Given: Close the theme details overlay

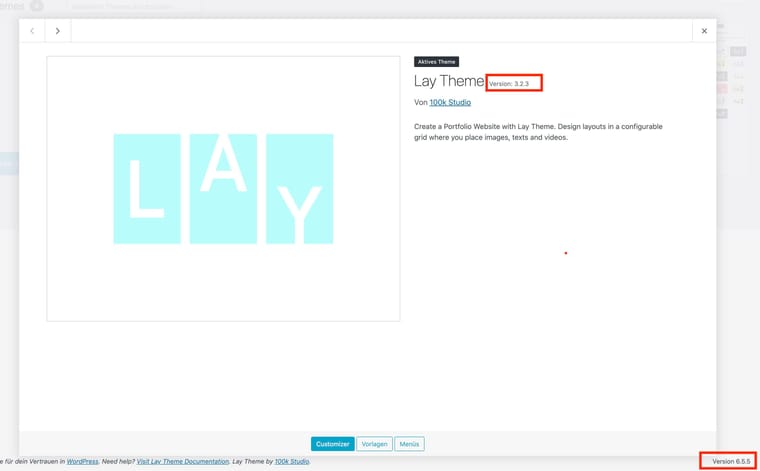Looking at the screenshot, I should [704, 31].
